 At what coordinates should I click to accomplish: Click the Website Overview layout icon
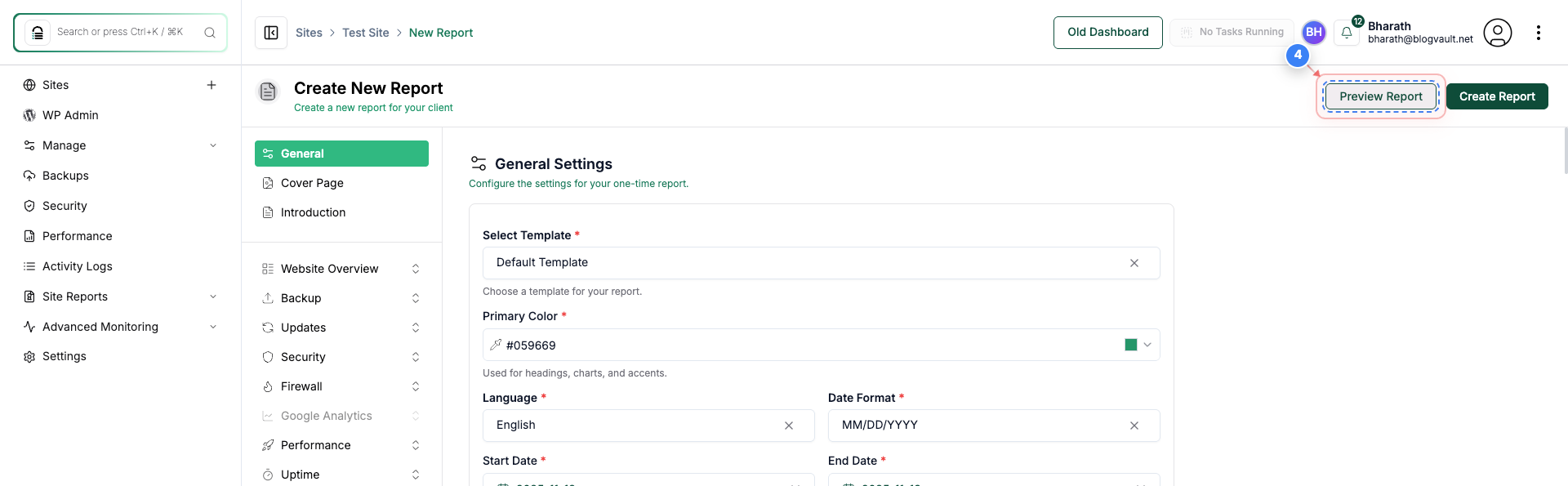coord(268,269)
